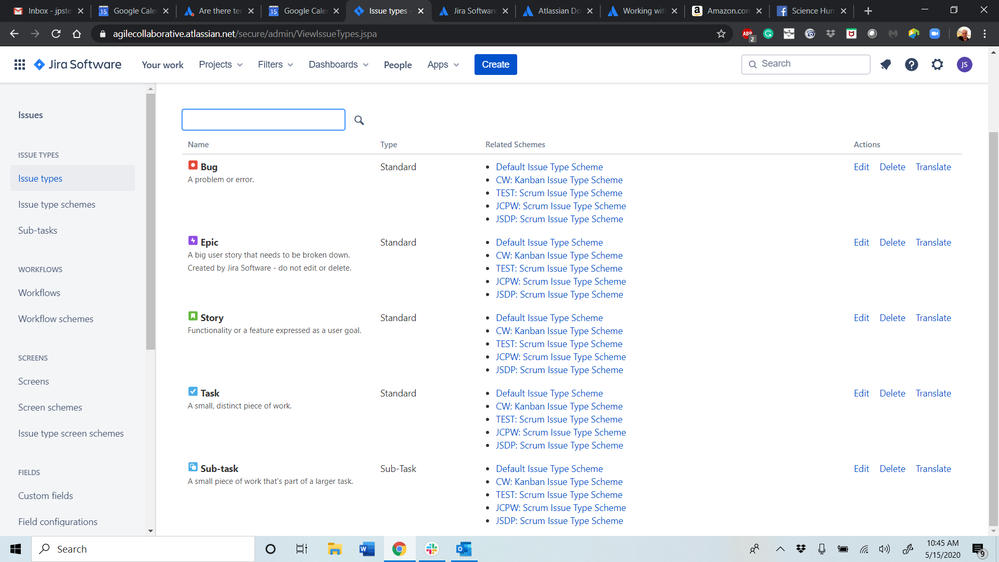Image resolution: width=999 pixels, height=562 pixels.
Task: Open the Zoom extension icon
Action: [935, 34]
